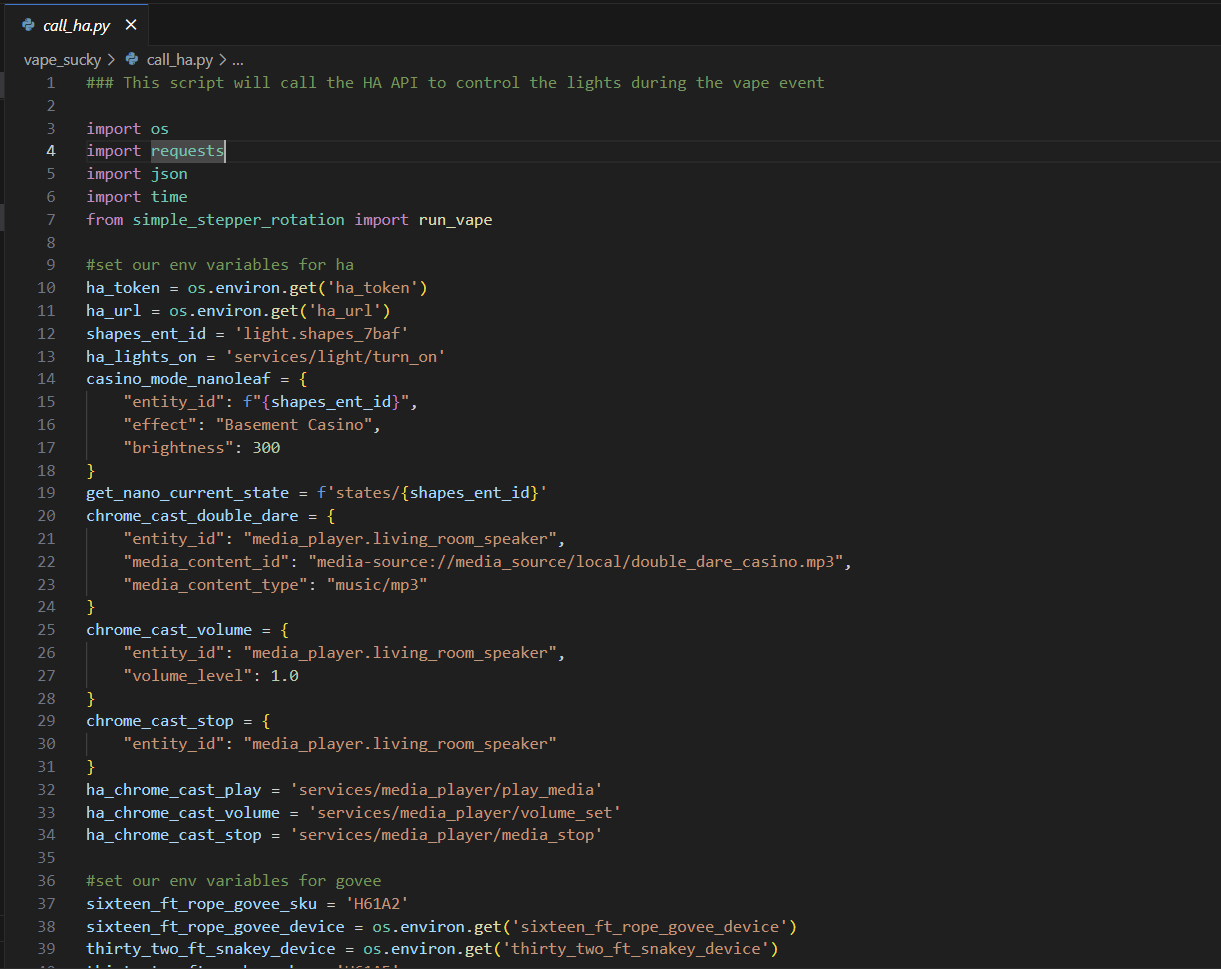1221x969 pixels.
Task: Click the highlighted word requests on line 4
Action: [188, 151]
